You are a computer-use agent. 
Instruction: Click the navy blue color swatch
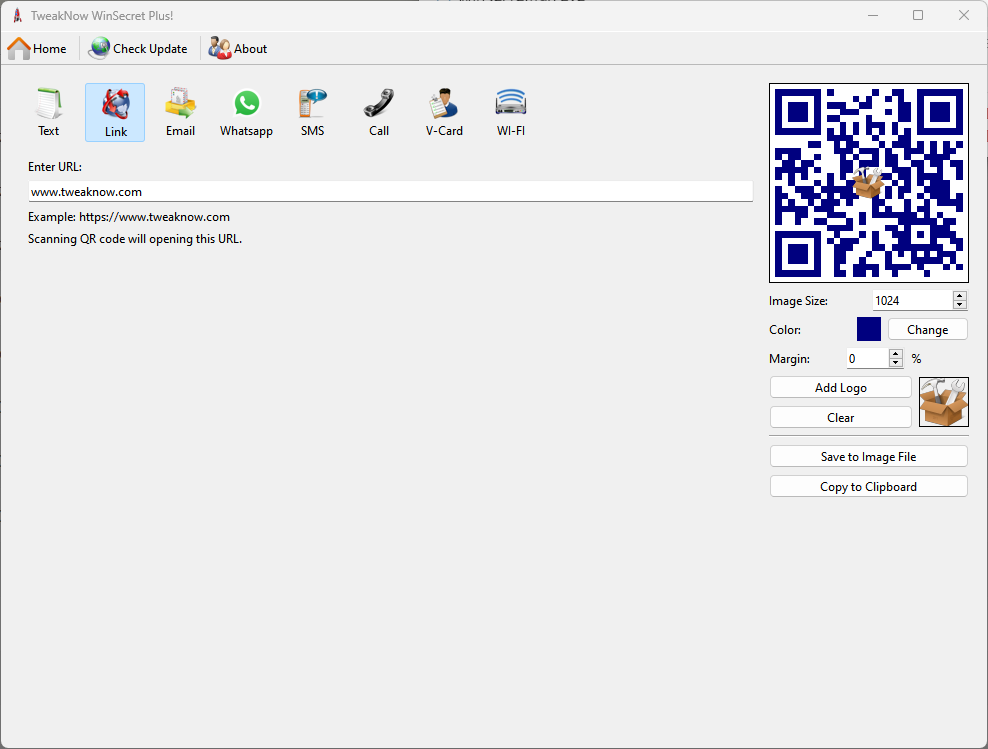coord(869,329)
